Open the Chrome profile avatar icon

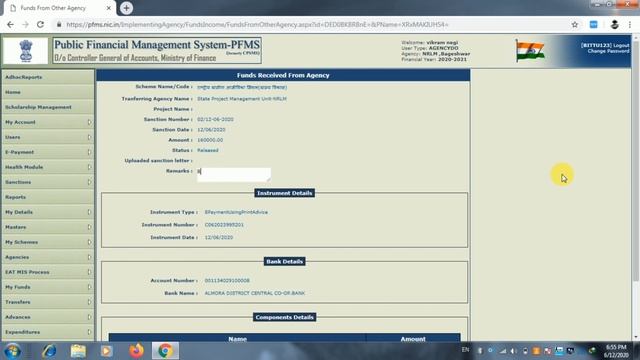(x=614, y=24)
